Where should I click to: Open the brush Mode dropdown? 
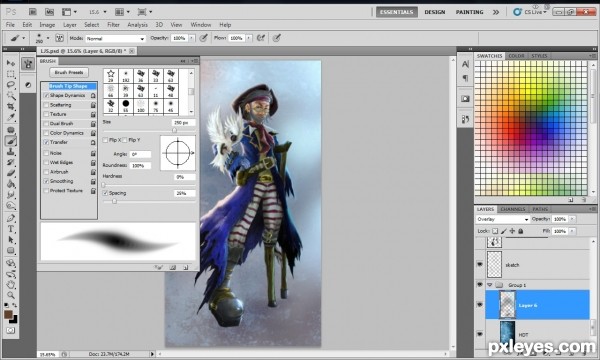click(116, 39)
